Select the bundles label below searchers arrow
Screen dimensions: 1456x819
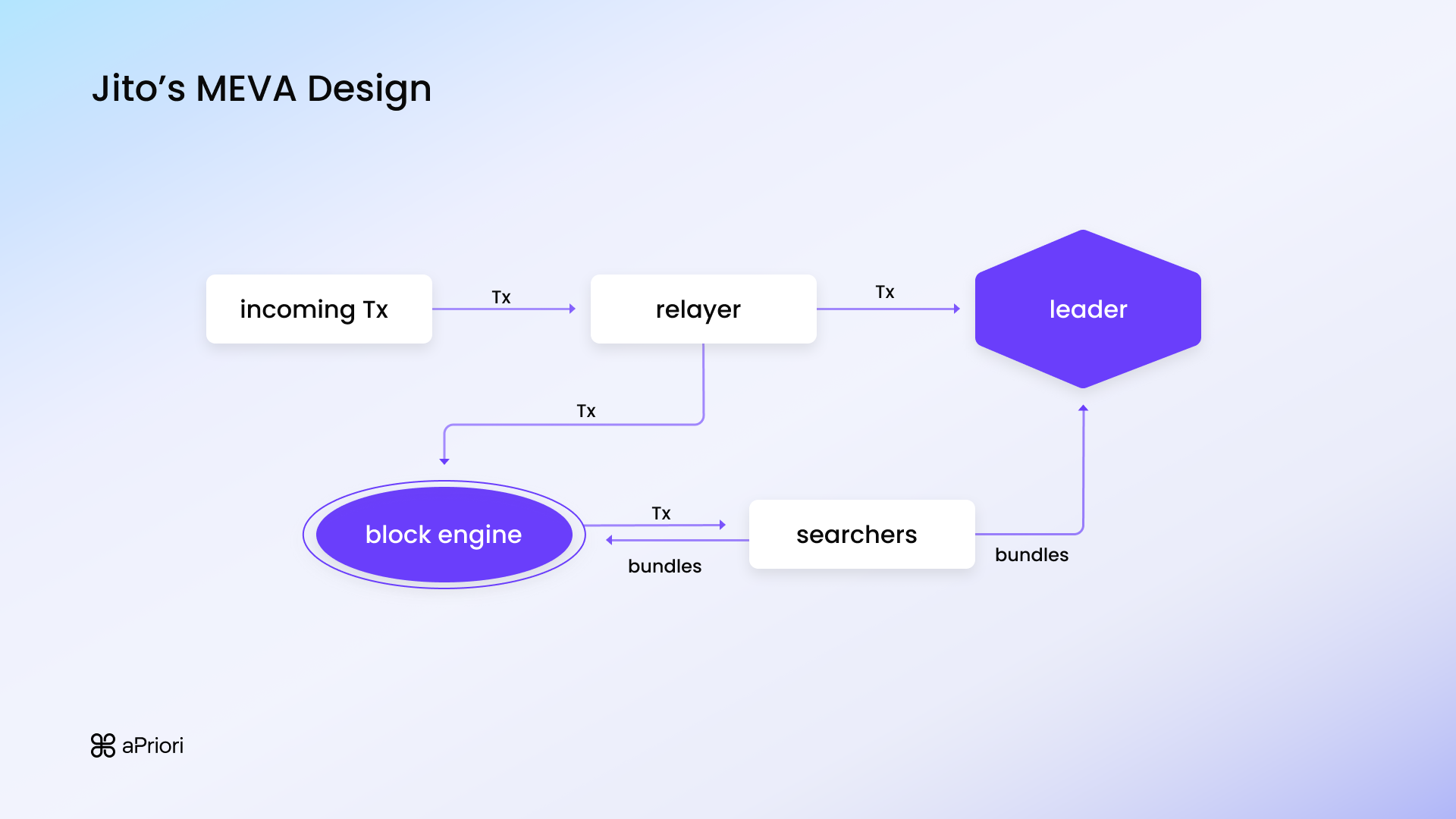click(664, 566)
